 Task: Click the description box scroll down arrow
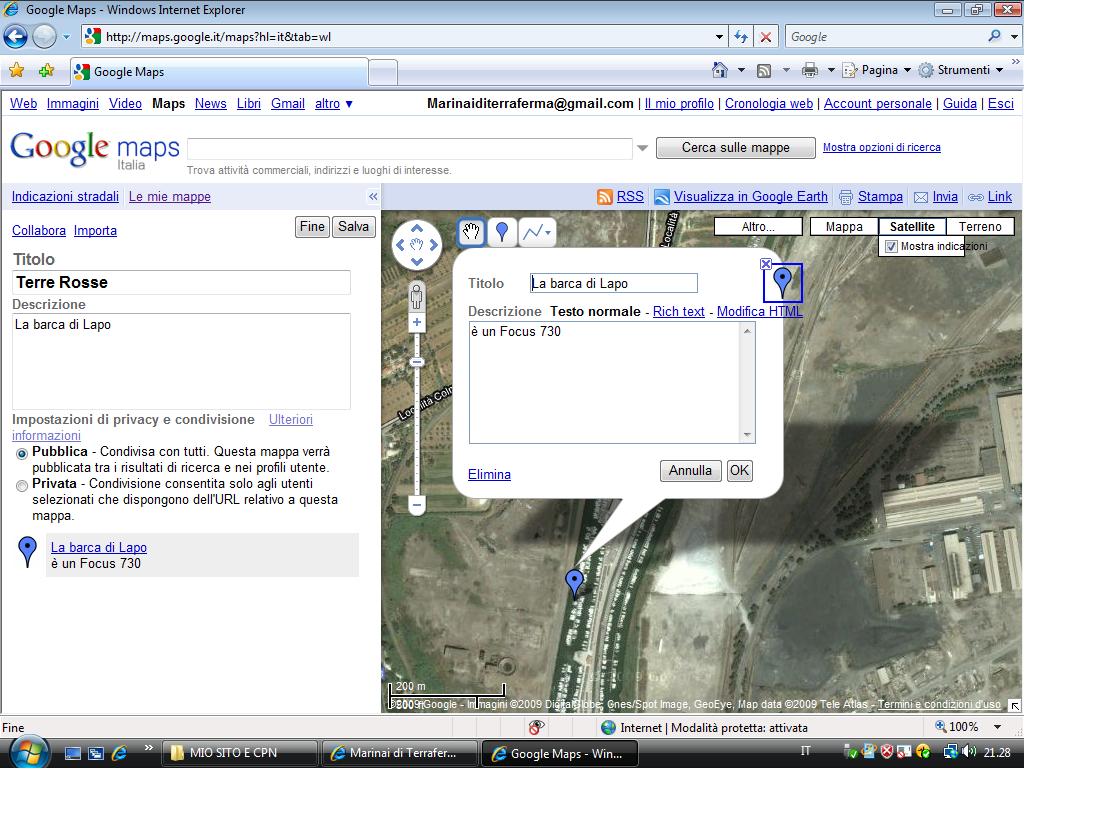pyautogui.click(x=747, y=435)
